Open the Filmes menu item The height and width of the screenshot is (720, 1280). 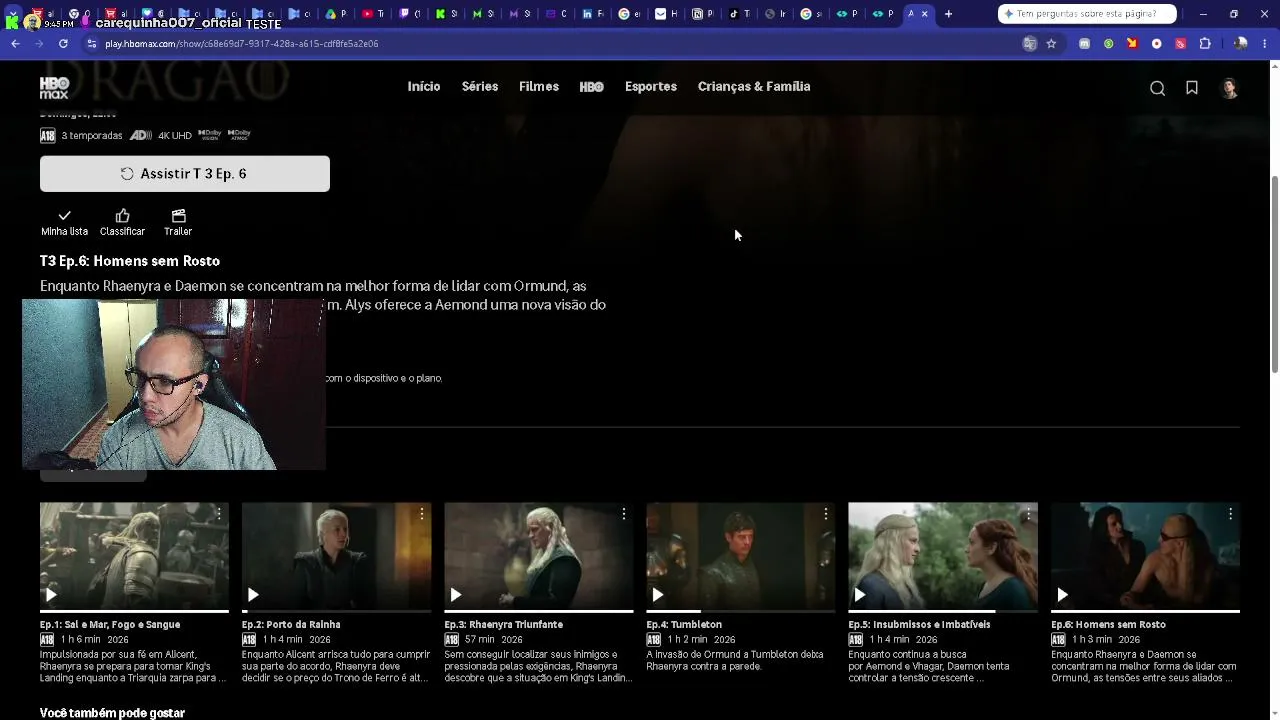539,87
